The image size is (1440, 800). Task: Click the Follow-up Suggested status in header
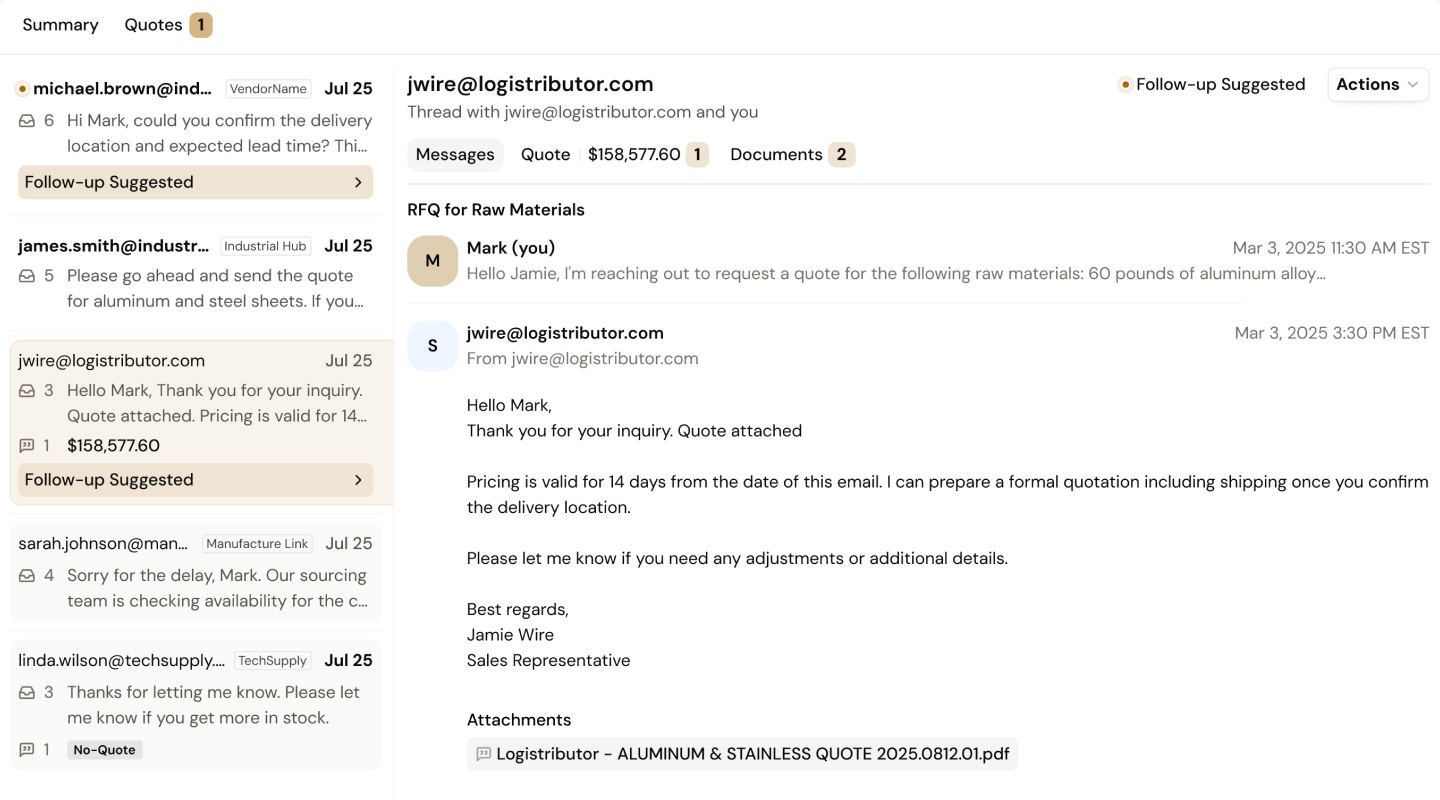1211,85
